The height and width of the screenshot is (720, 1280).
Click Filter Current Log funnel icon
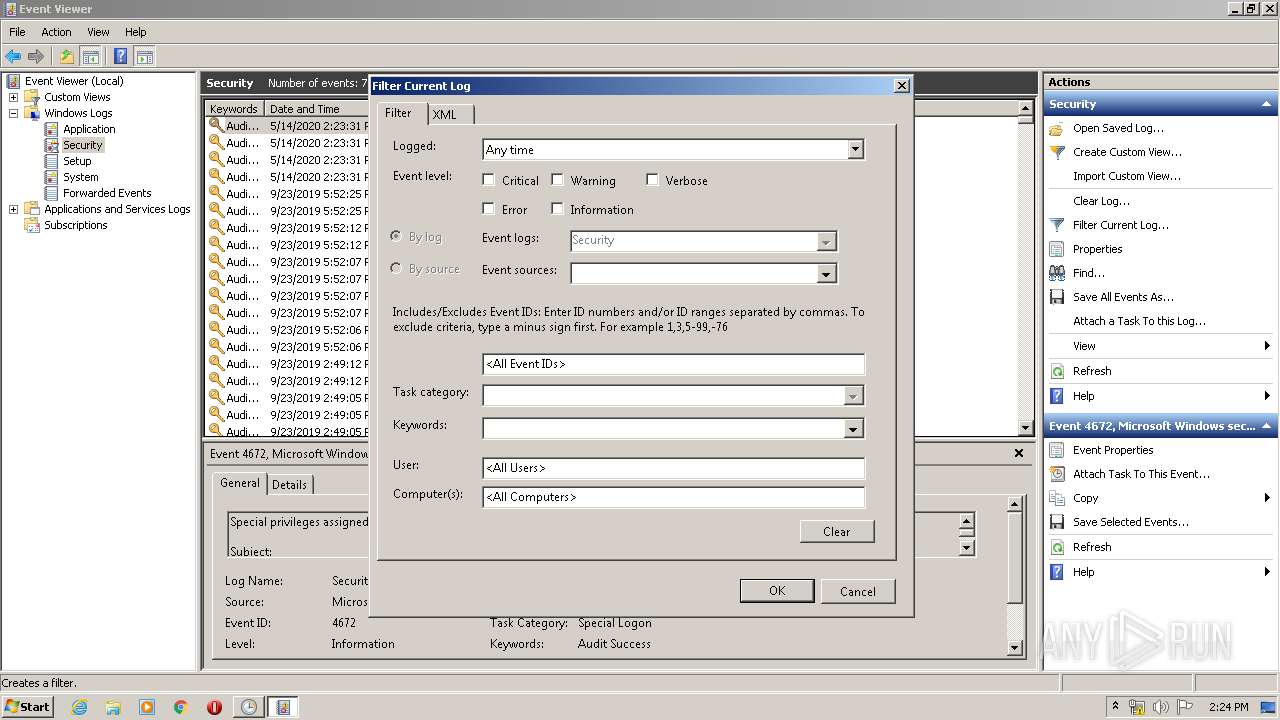pyautogui.click(x=1057, y=225)
